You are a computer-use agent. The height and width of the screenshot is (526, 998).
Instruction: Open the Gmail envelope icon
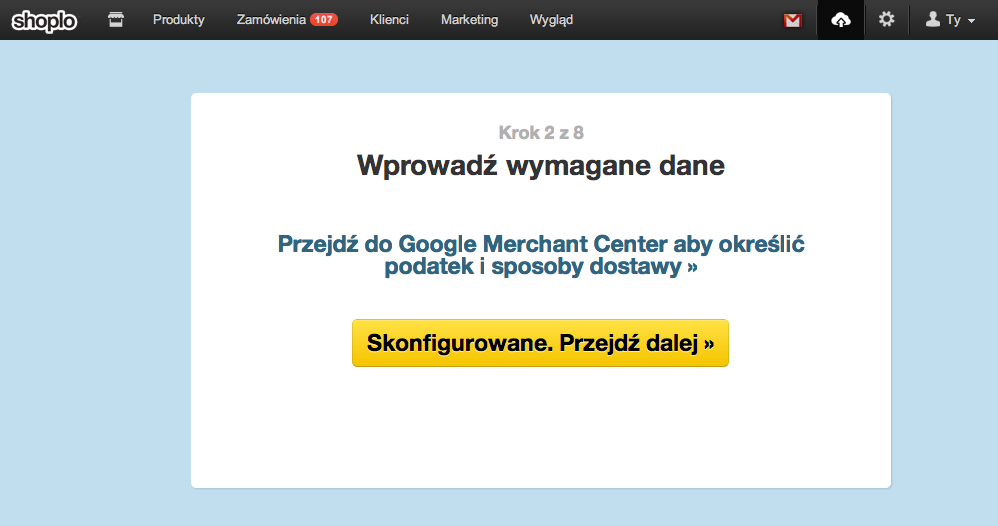(792, 20)
